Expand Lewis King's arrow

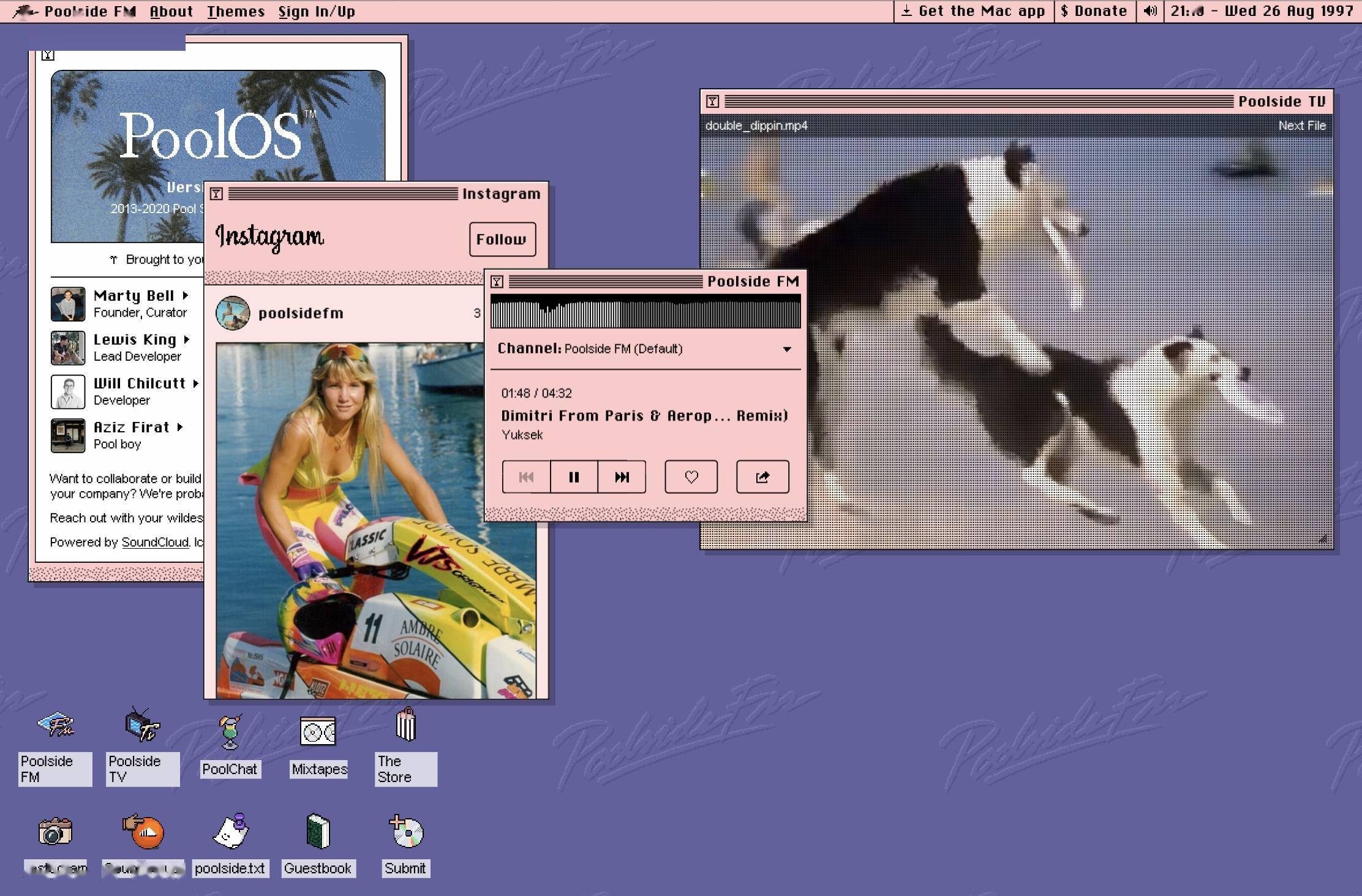[187, 339]
